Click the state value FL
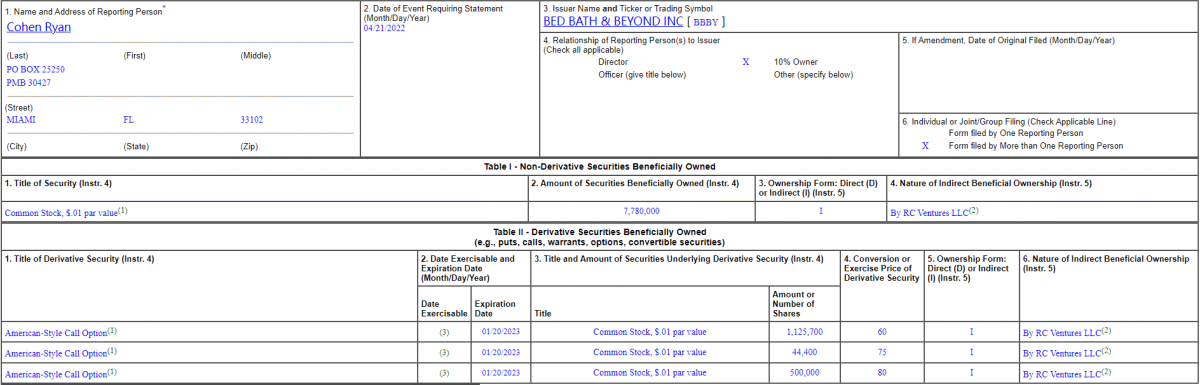The height and width of the screenshot is (385, 1200). pos(129,119)
